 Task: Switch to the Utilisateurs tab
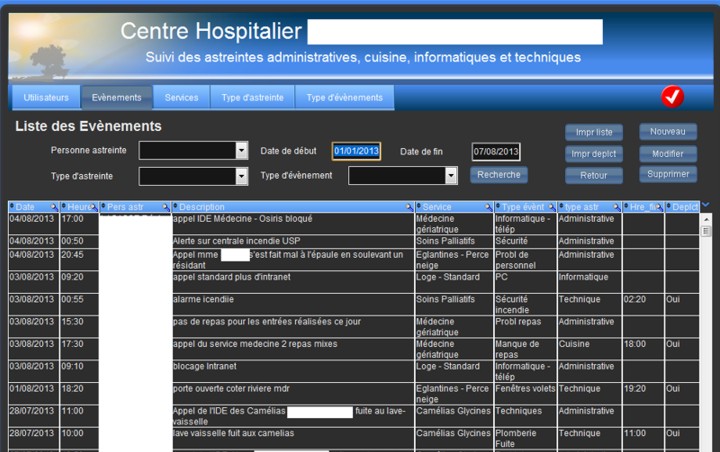coord(46,98)
